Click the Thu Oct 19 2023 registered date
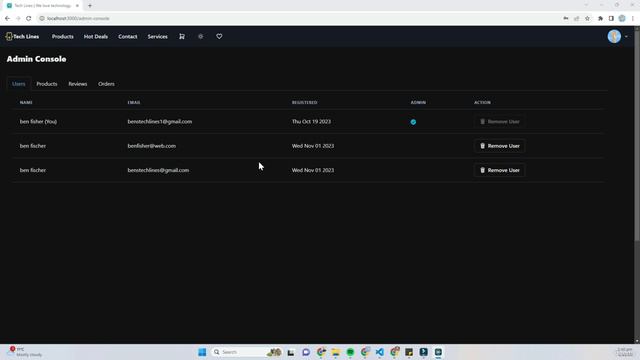Viewport: 640px width, 360px height. click(x=311, y=122)
